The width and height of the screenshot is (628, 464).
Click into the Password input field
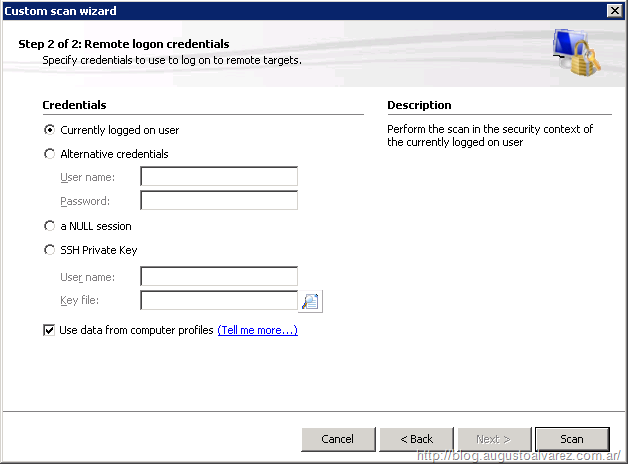click(x=219, y=201)
